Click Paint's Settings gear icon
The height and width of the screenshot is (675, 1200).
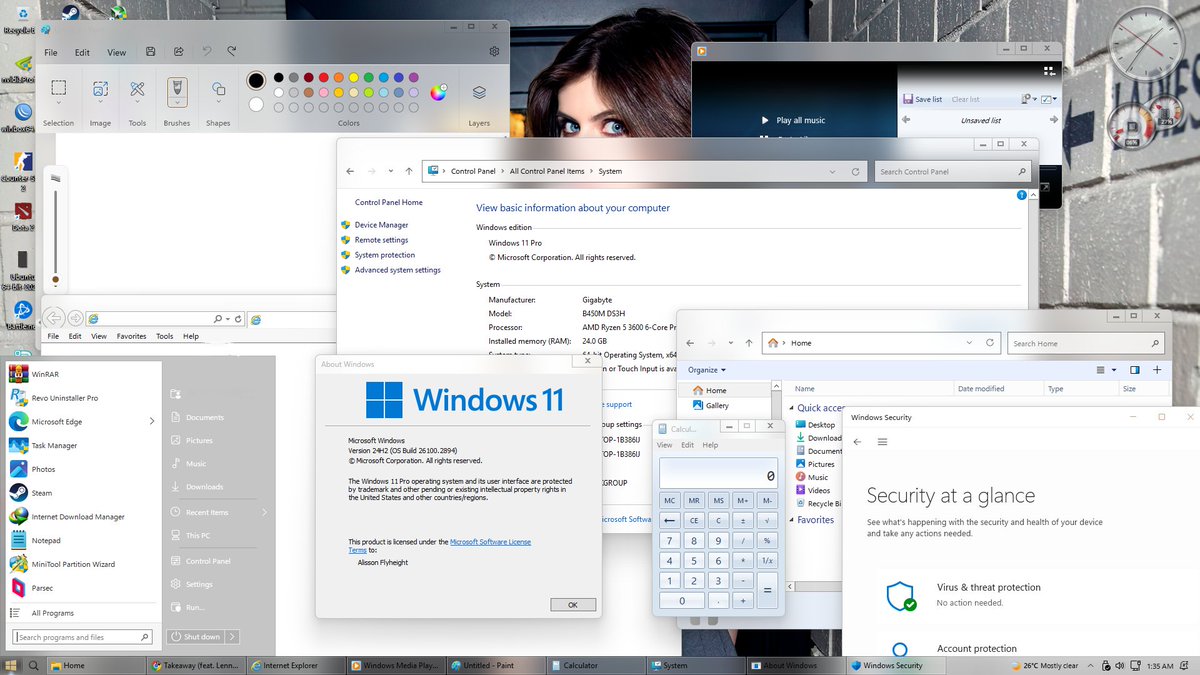[494, 51]
